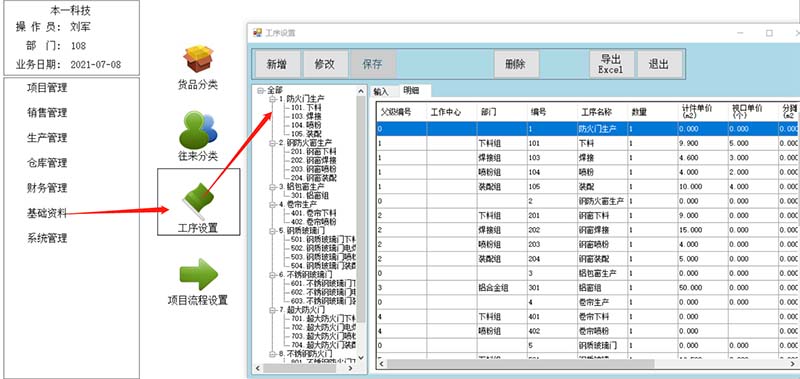The width and height of the screenshot is (800, 379).
Task: Collapse the 2.钢防火窗生产 tree node
Action: tap(272, 143)
